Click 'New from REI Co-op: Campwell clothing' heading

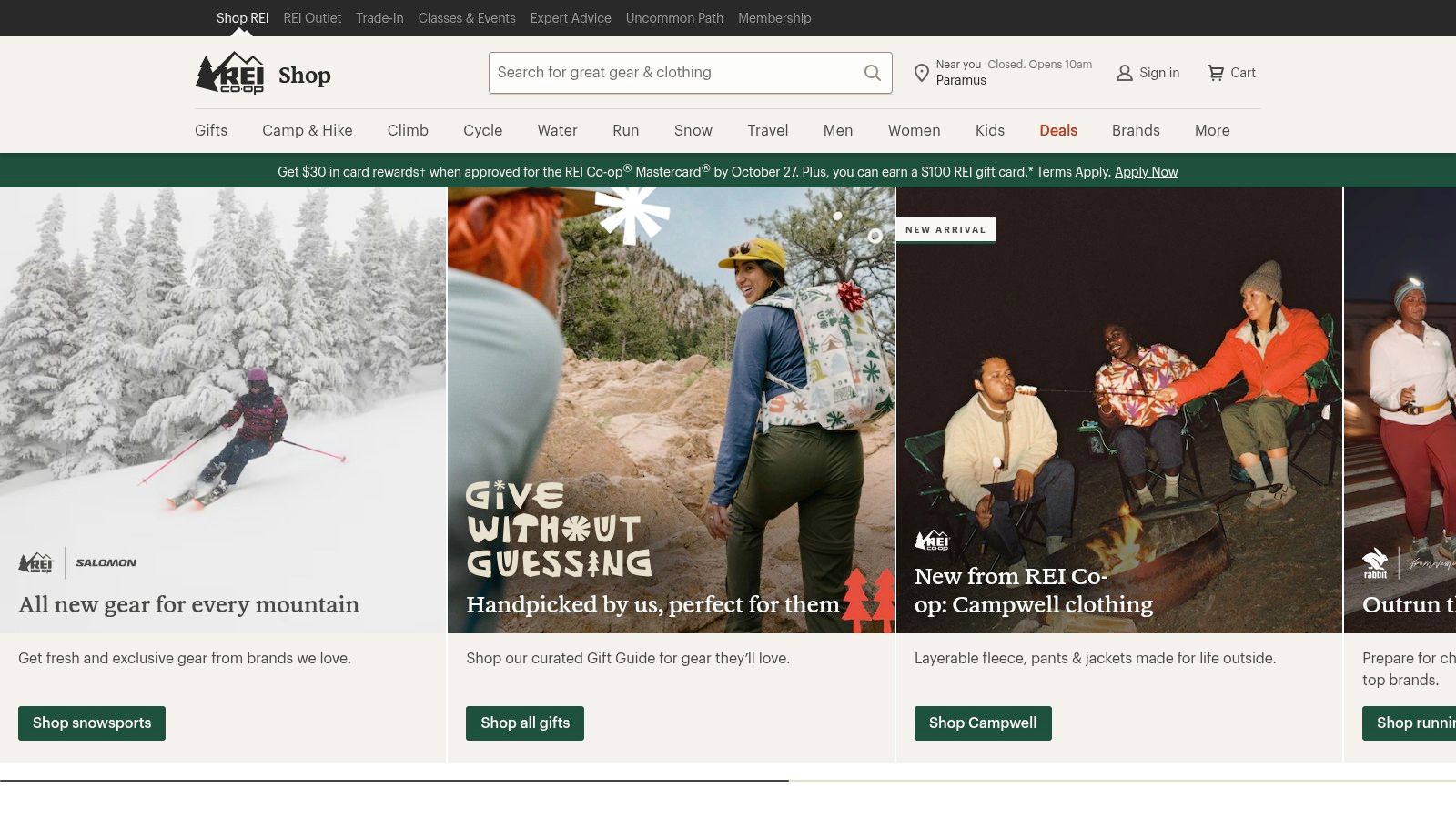pyautogui.click(x=1034, y=591)
